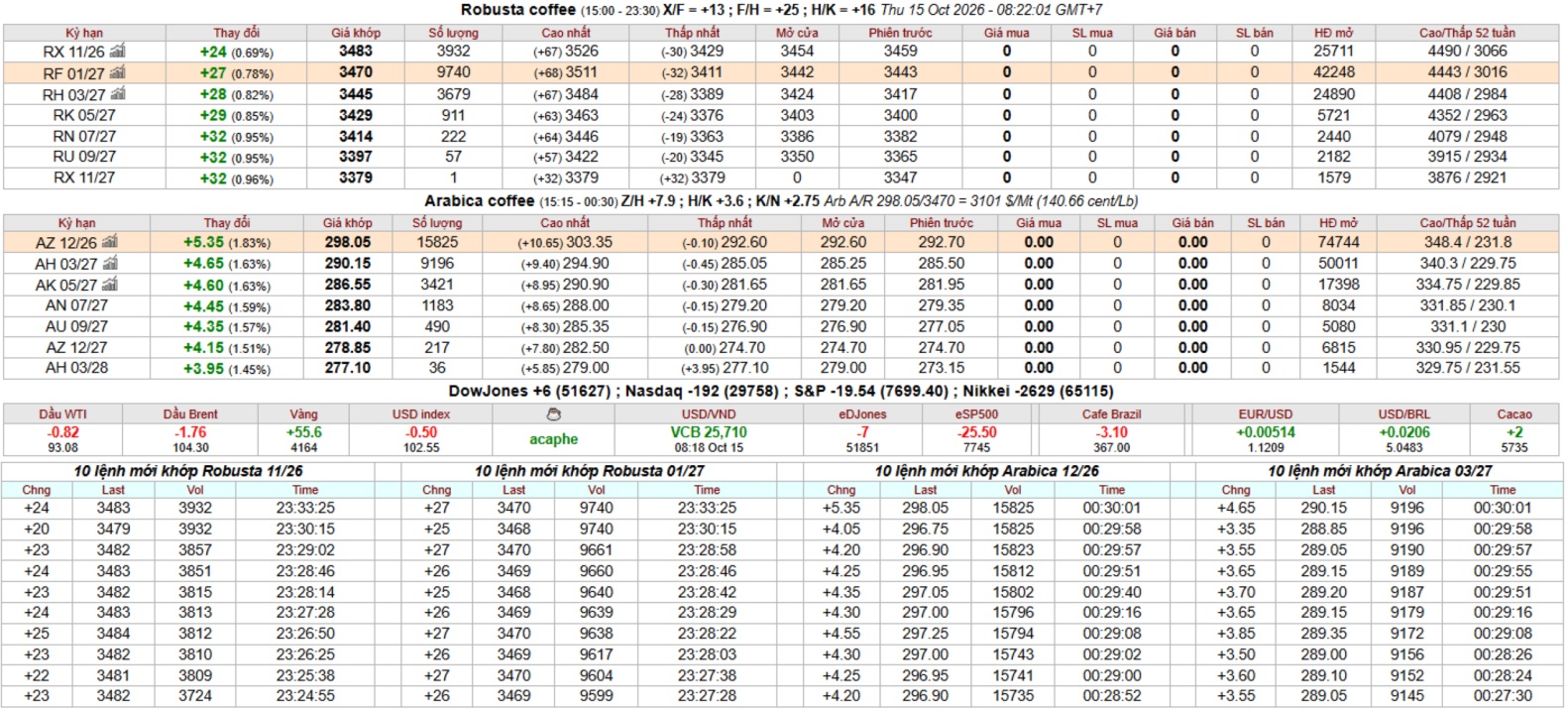Screen dimensions: 1568x711
Task: Open the chart icon beside AZ 12/26
Action: coord(109,242)
